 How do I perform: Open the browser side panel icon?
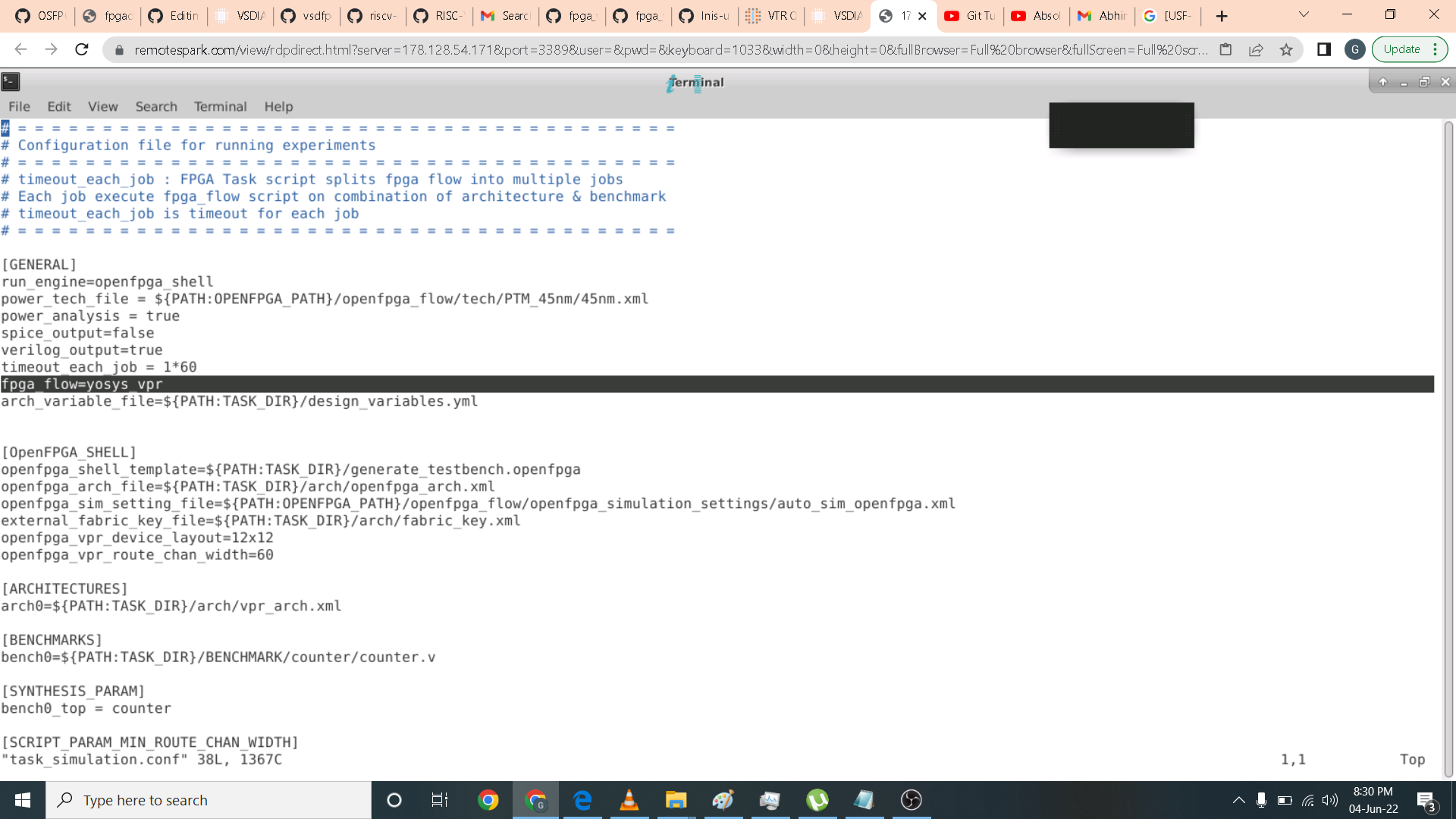(x=1324, y=49)
